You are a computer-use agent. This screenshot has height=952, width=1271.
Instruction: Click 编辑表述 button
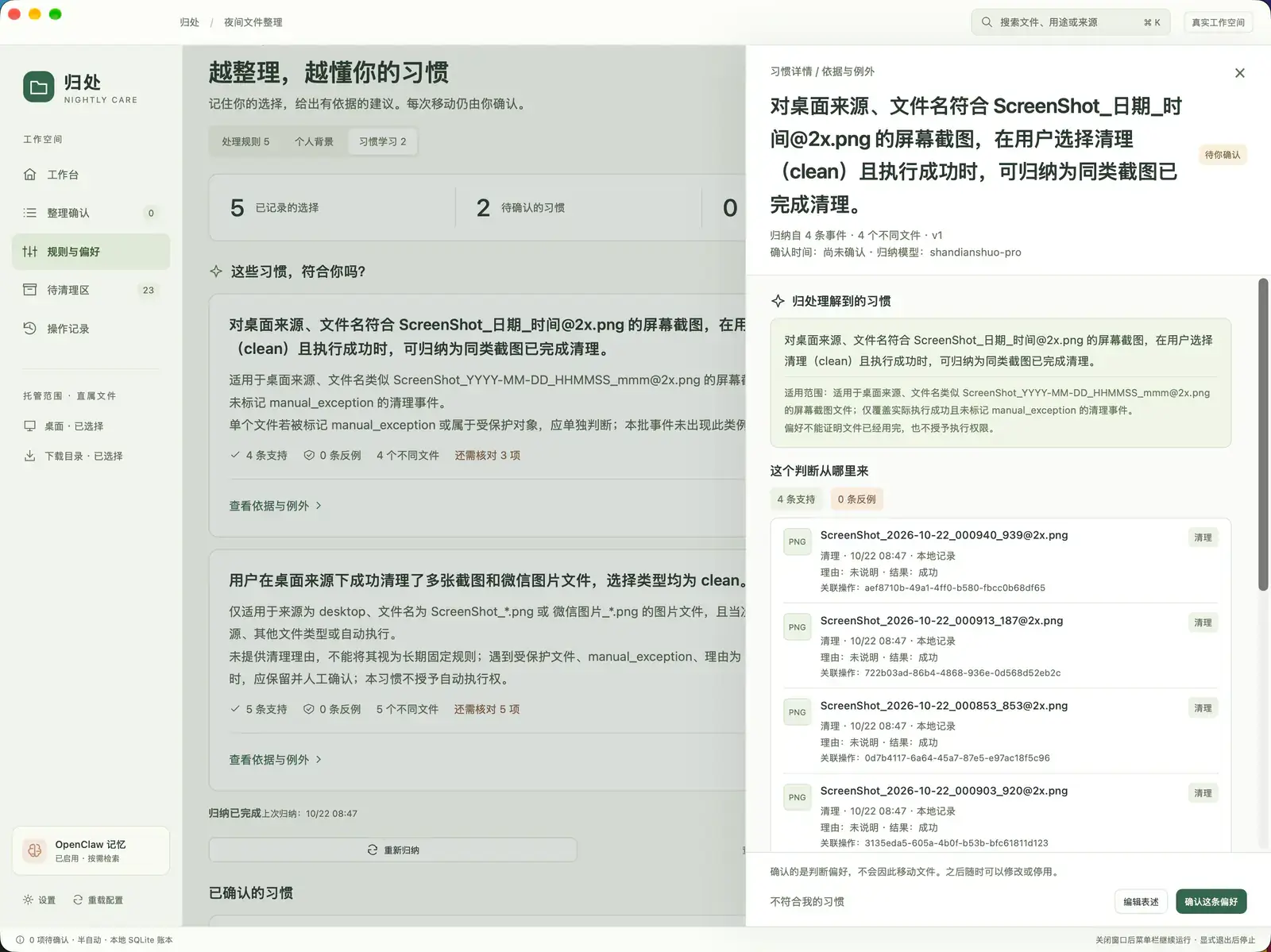1141,901
